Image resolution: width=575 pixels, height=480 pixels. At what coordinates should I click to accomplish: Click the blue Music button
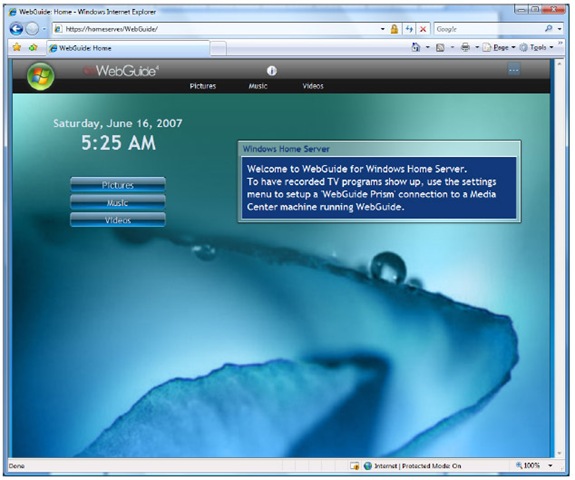point(118,202)
